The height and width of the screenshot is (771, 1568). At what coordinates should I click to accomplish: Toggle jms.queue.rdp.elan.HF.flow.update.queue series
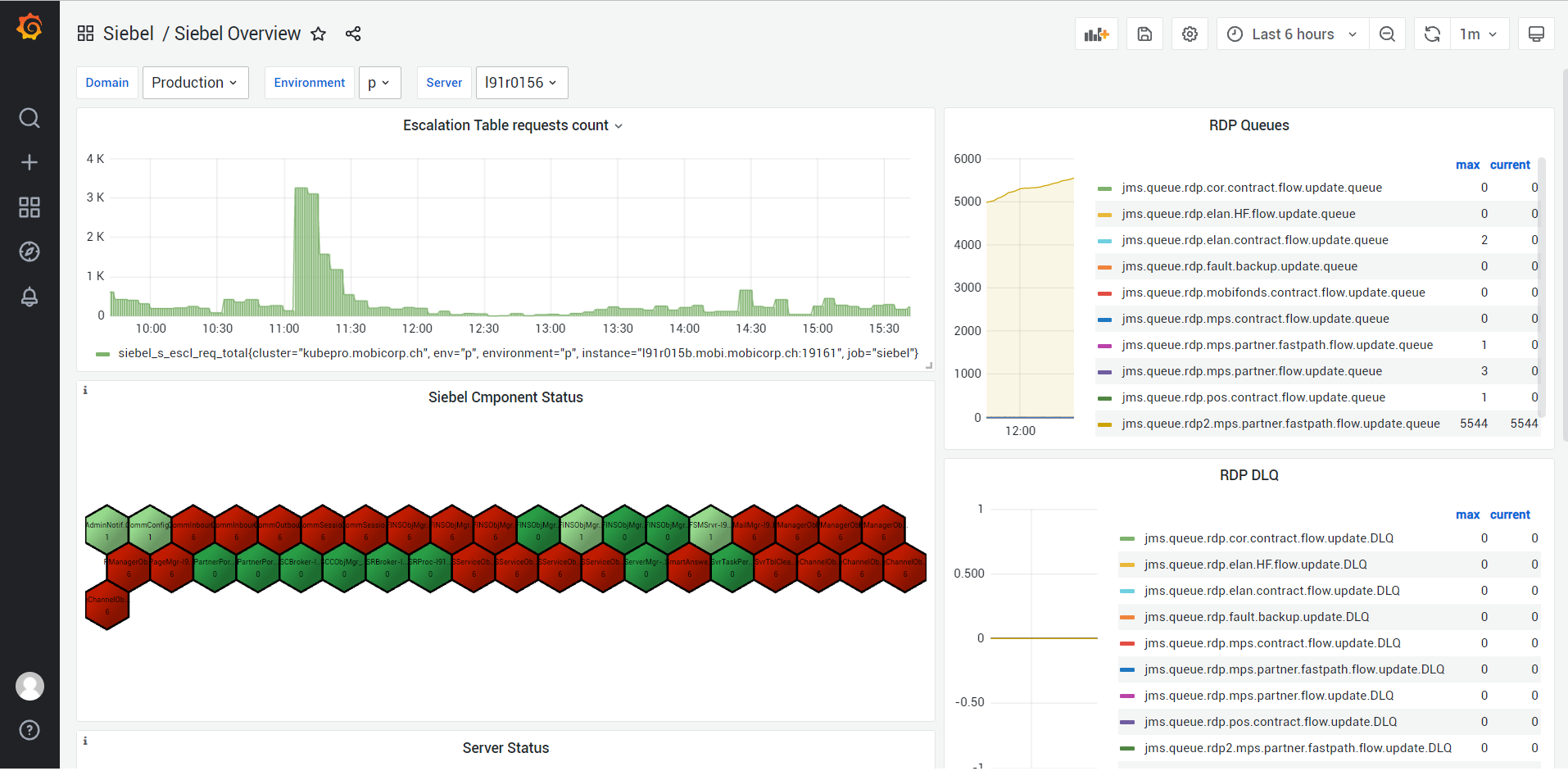click(x=1239, y=214)
